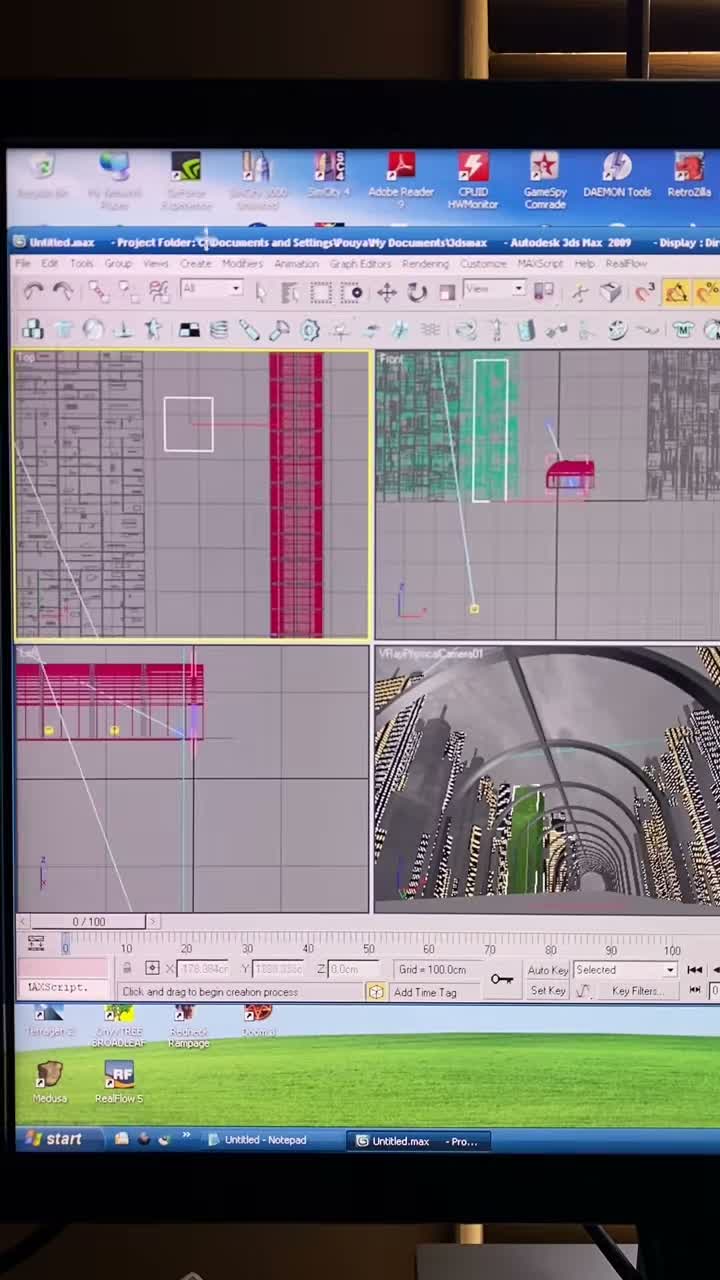Click the Select Object arrow tool
This screenshot has width=720, height=1280.
(262, 292)
